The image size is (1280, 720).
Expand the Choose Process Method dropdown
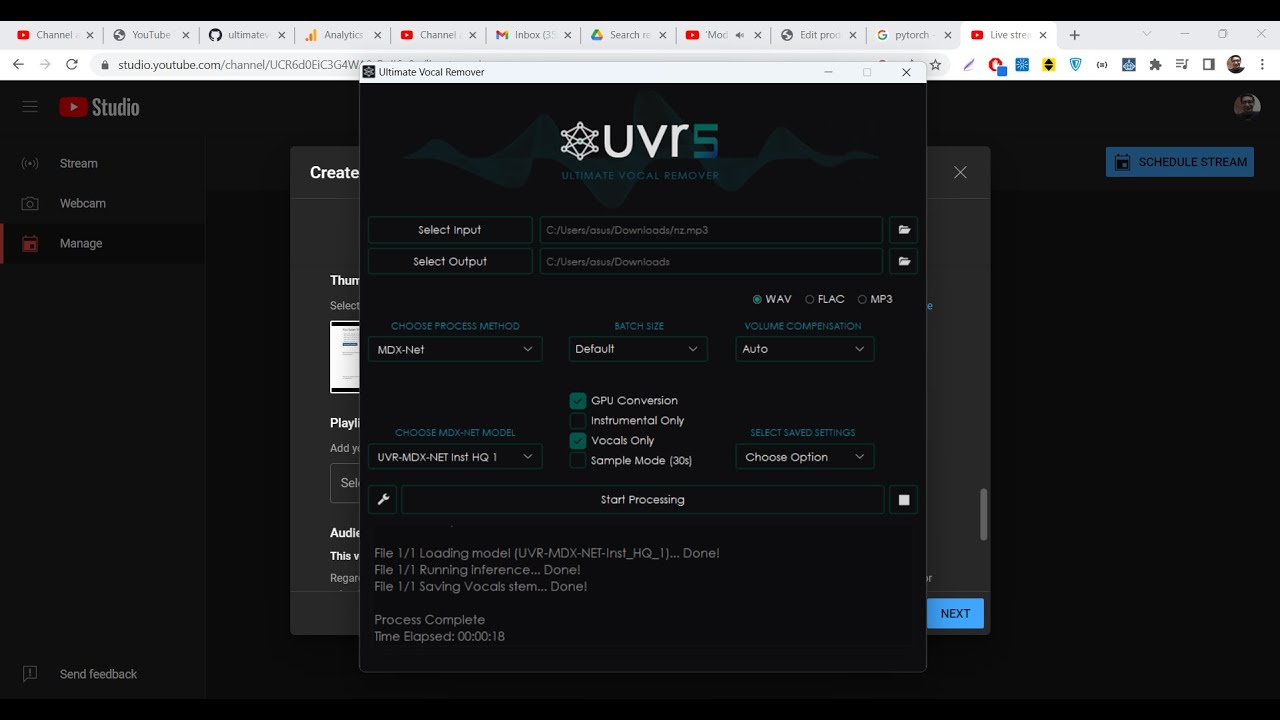(x=455, y=349)
